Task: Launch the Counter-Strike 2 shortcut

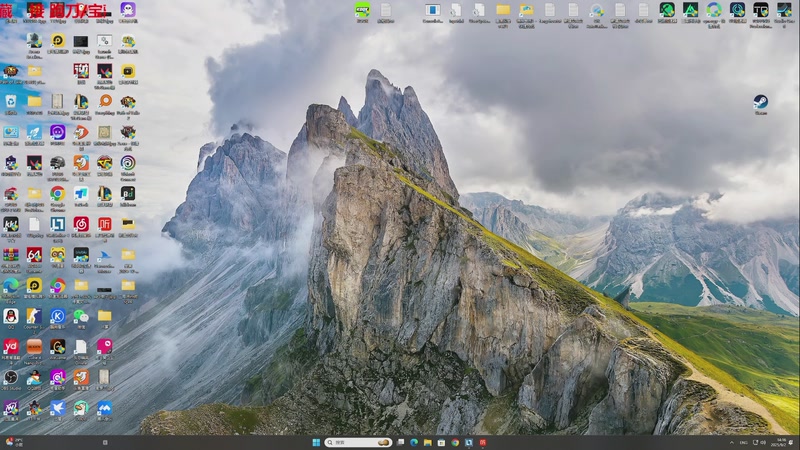Action: click(x=34, y=317)
